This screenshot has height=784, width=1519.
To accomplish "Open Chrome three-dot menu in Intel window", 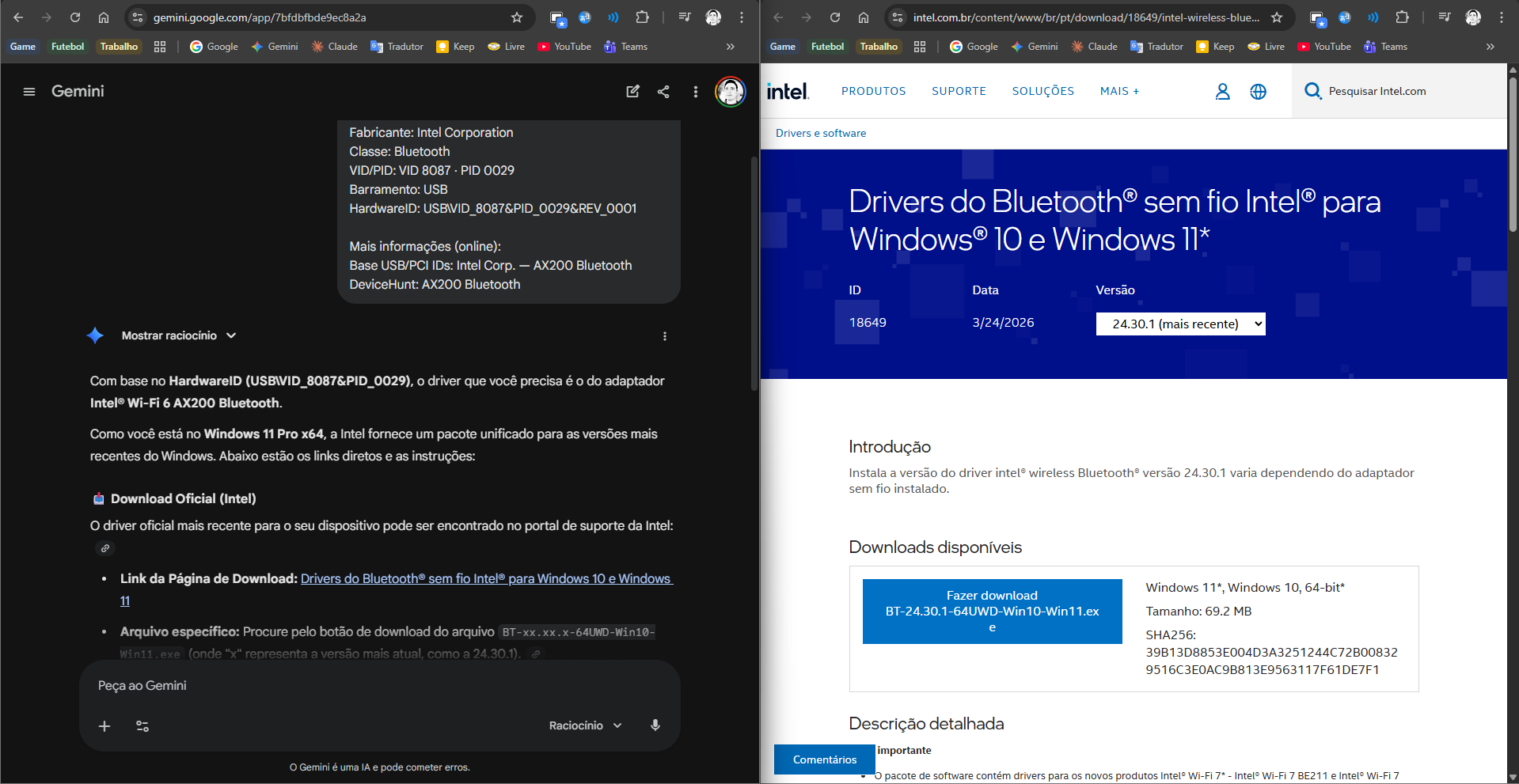I will [x=1502, y=17].
